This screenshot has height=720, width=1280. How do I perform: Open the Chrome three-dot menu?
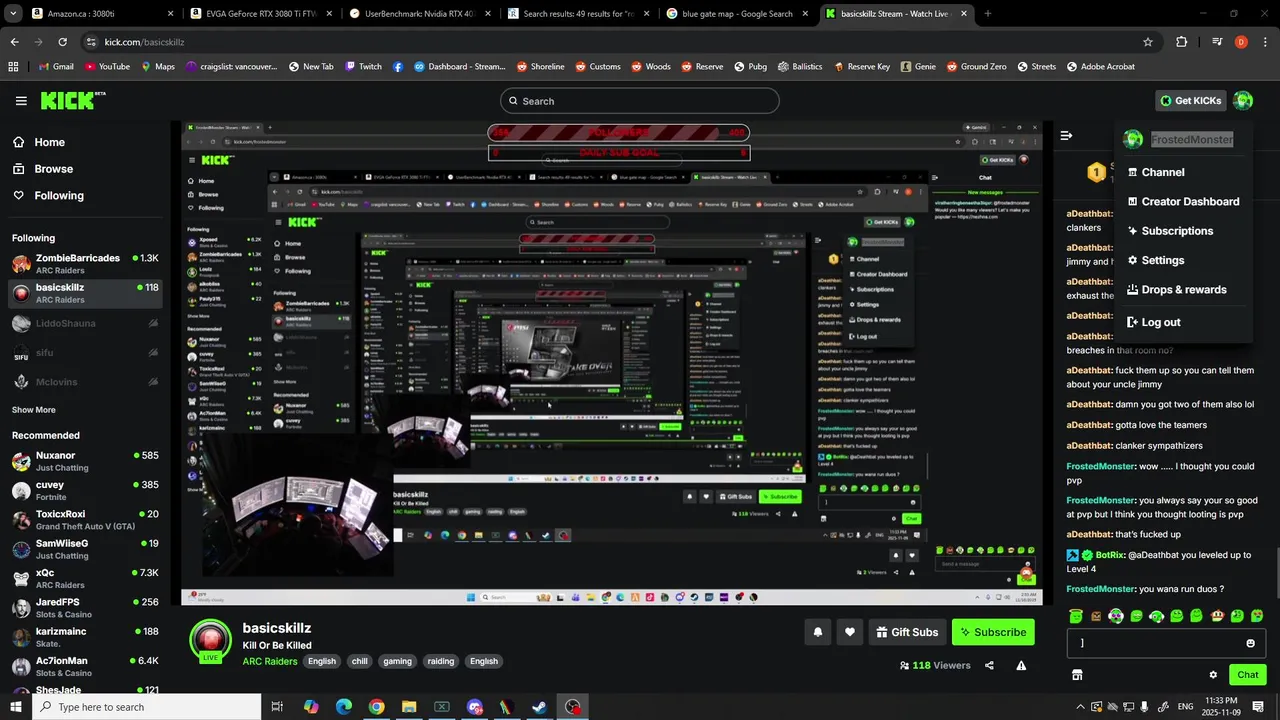(x=1264, y=42)
